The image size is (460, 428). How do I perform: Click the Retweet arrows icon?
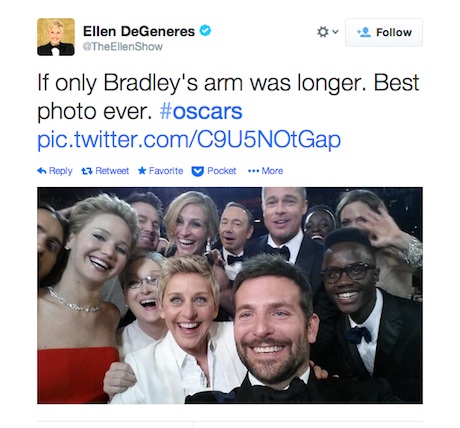tap(87, 171)
